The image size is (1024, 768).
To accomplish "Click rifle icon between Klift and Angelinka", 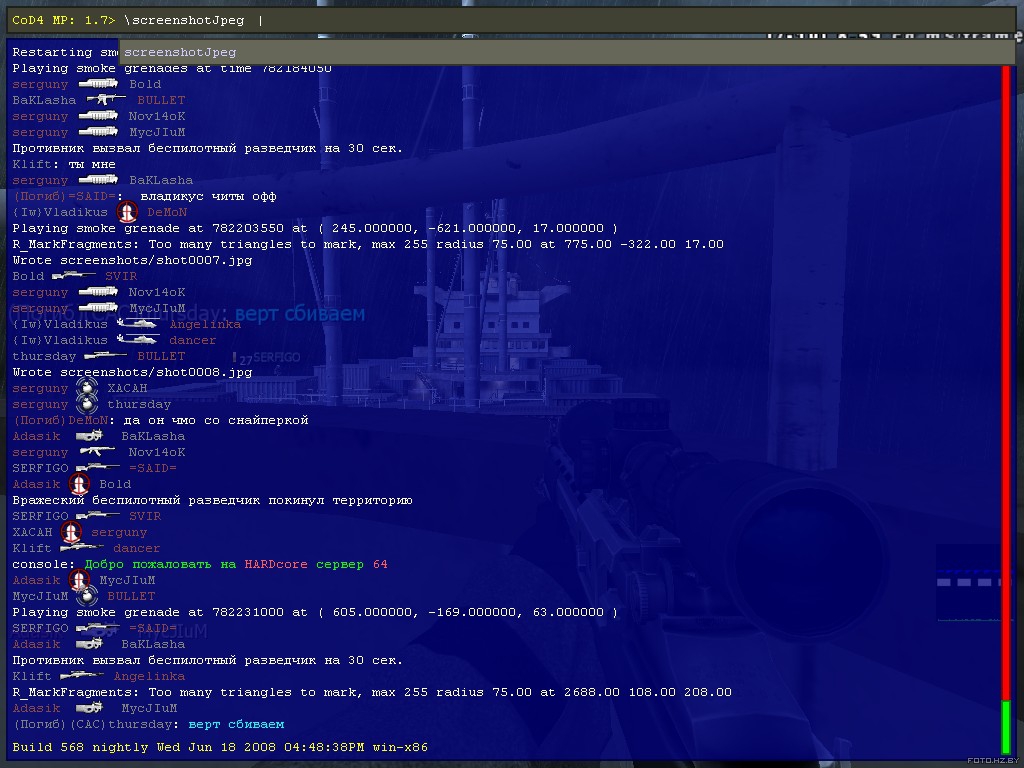I will pos(82,676).
